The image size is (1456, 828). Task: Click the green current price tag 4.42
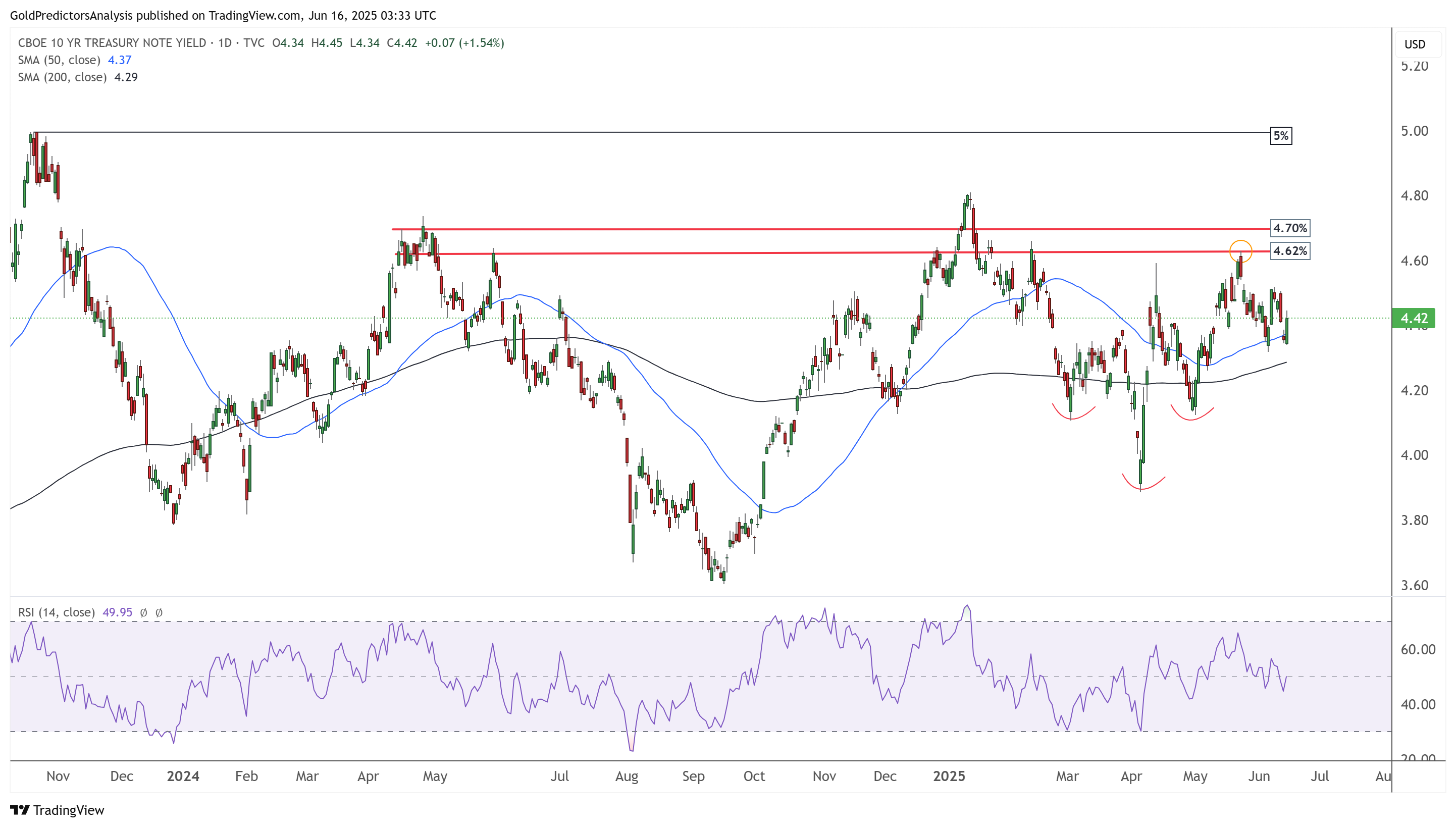click(1414, 318)
